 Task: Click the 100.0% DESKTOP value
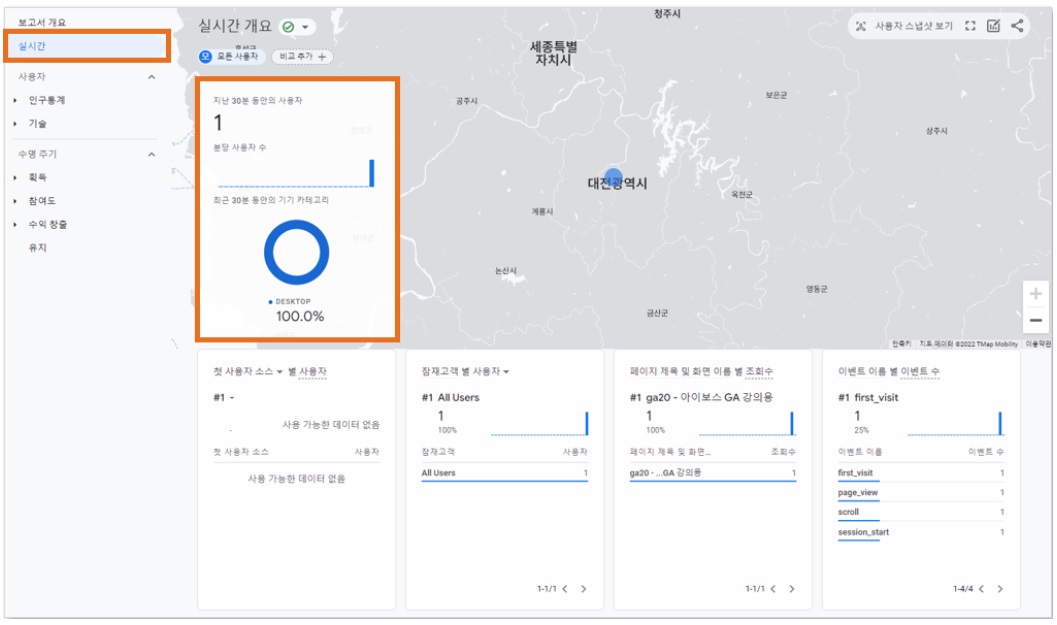[300, 316]
